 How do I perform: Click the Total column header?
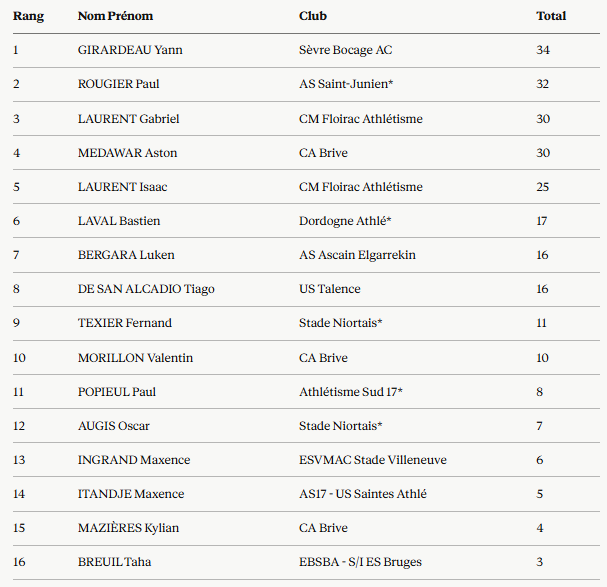point(551,16)
